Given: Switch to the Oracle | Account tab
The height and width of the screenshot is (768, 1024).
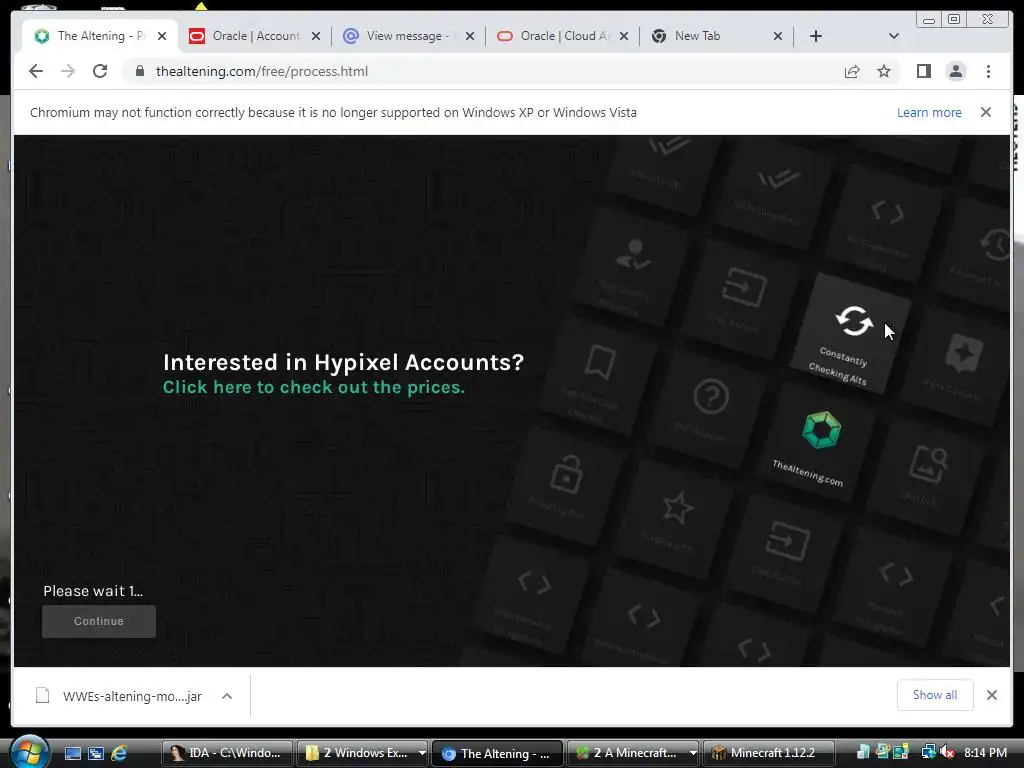Looking at the screenshot, I should tap(255, 36).
